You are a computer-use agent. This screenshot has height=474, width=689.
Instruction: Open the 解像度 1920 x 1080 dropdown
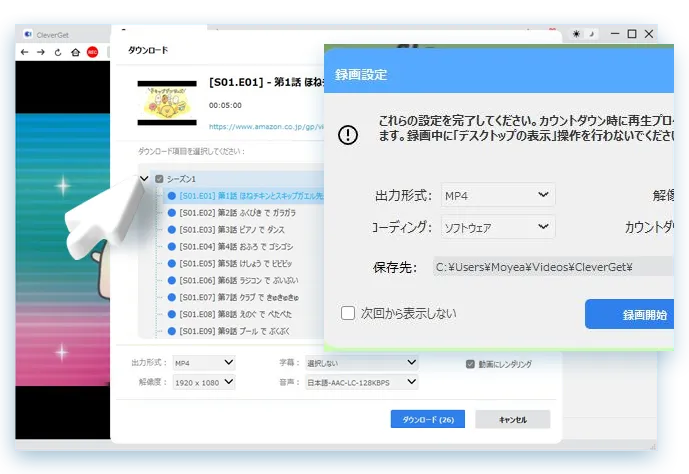pyautogui.click(x=204, y=382)
